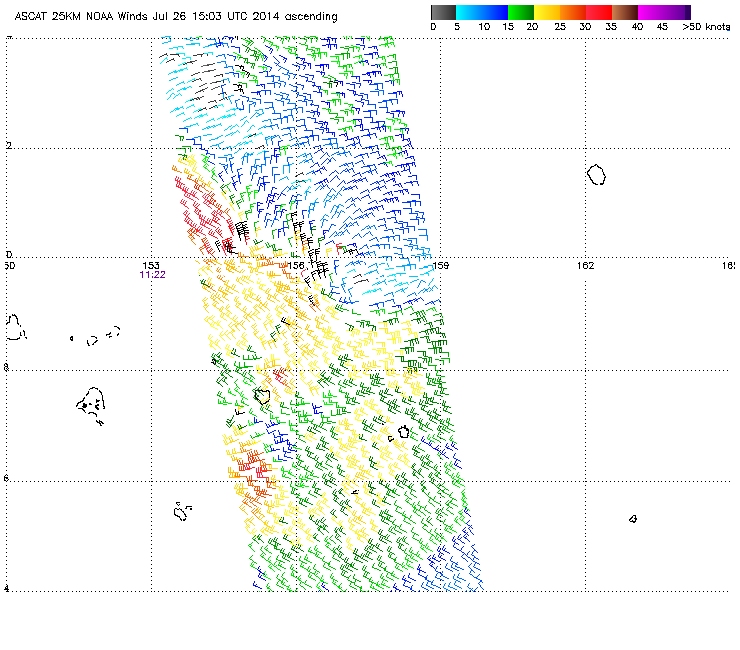This screenshot has width=740, height=650.
Task: Select the 159 longitude axis label
Action: coord(441,264)
